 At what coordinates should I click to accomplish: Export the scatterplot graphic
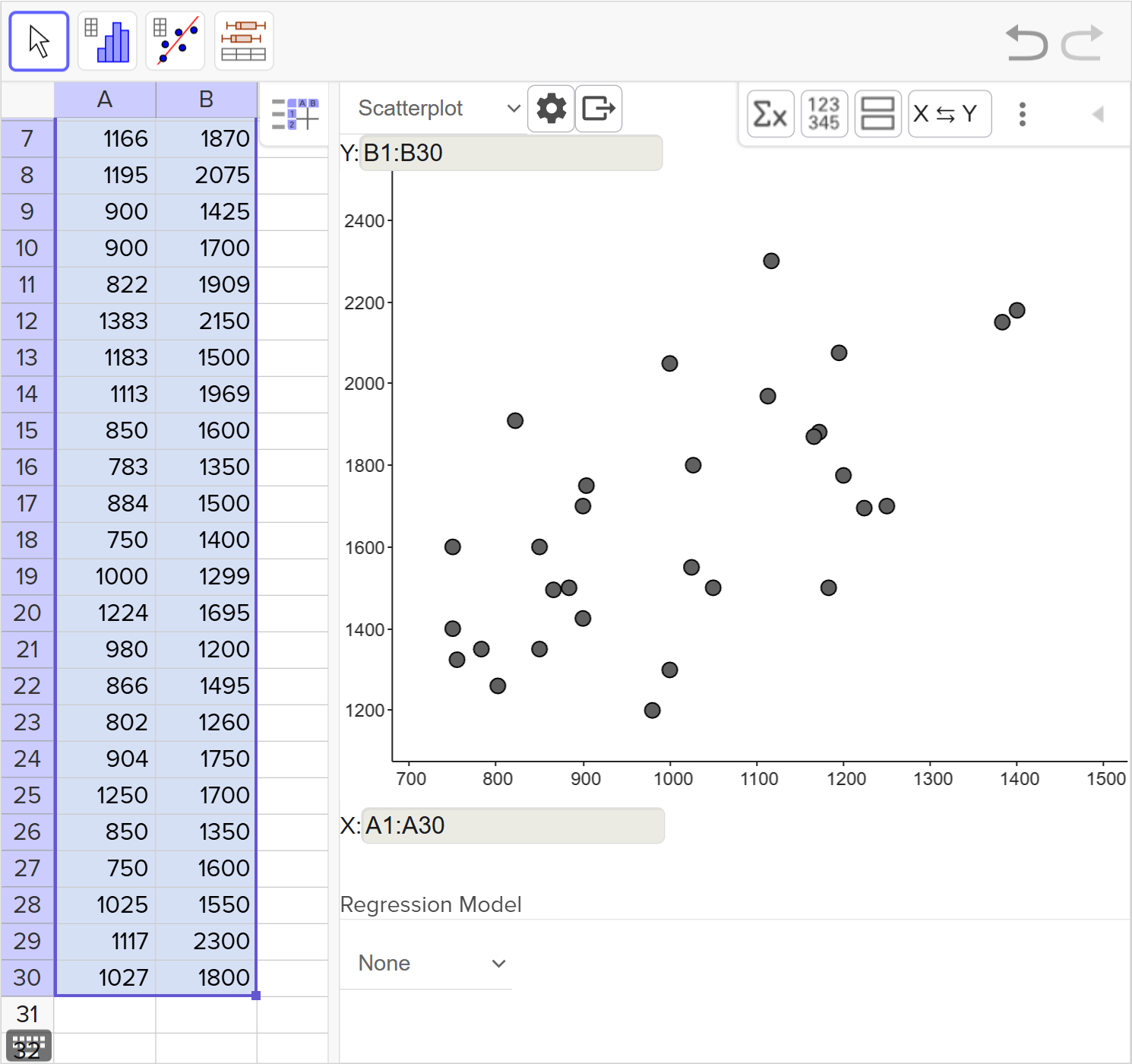[599, 109]
